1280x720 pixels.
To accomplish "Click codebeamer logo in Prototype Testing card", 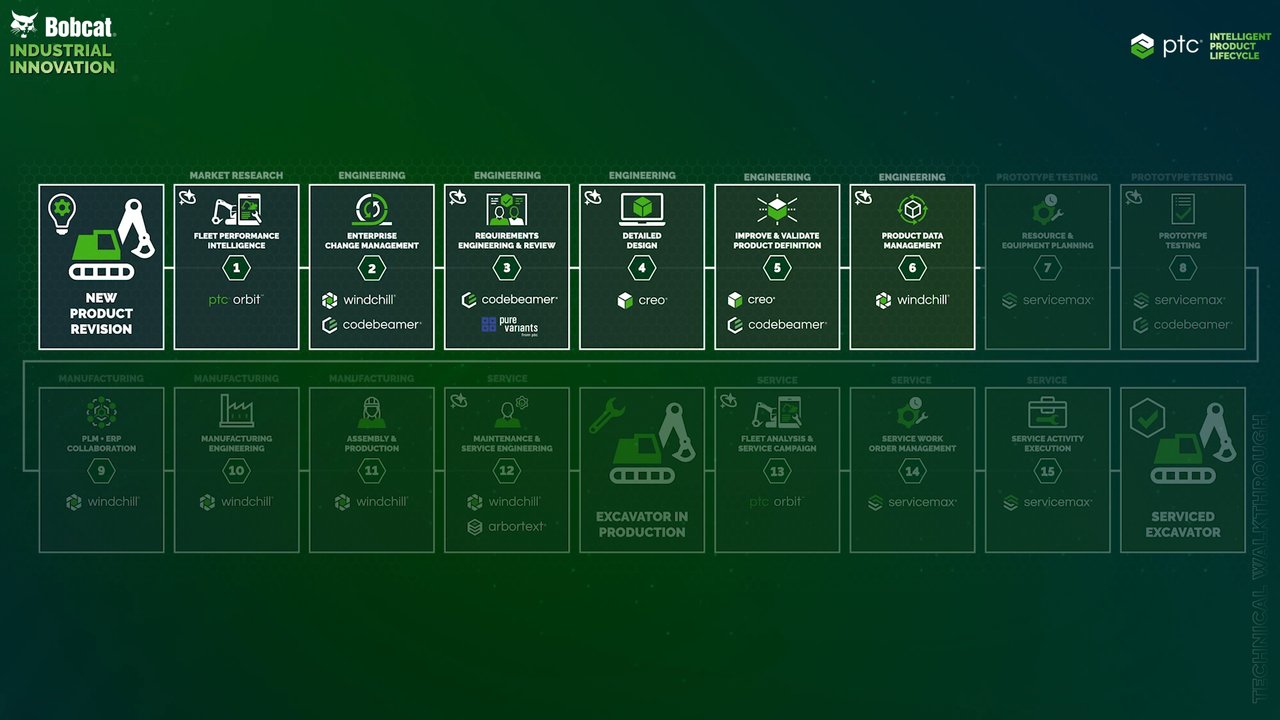I will coord(1183,324).
